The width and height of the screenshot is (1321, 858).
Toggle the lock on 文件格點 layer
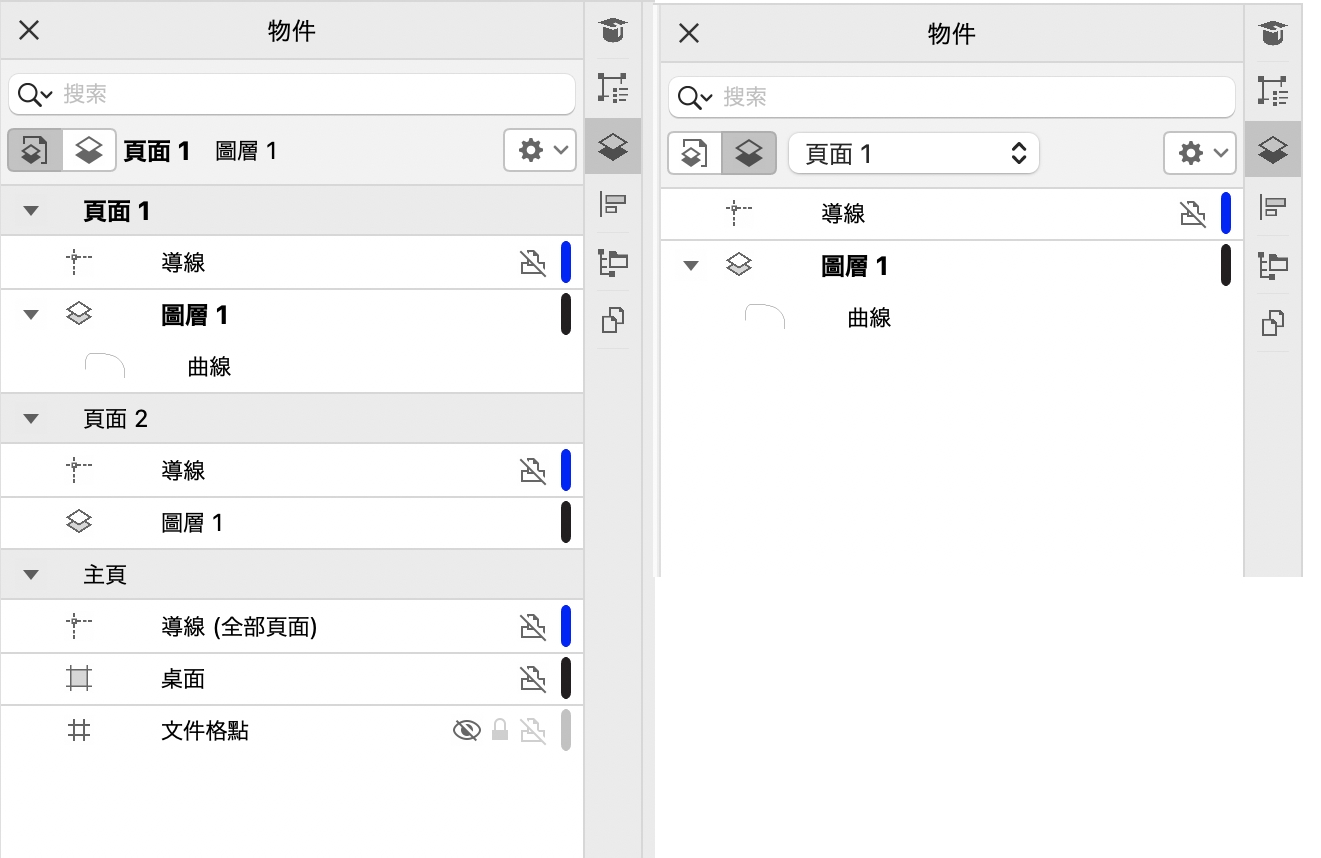pyautogui.click(x=500, y=731)
